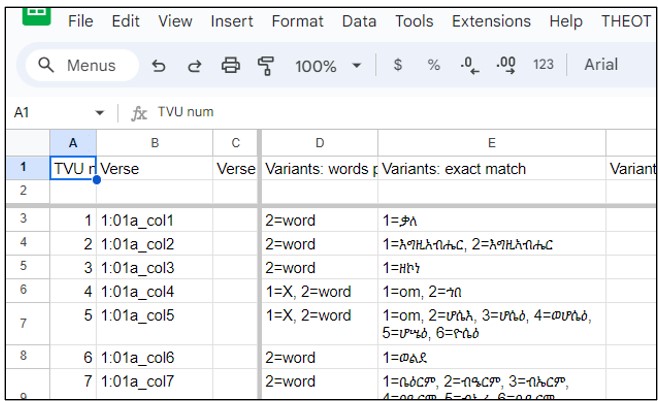The width and height of the screenshot is (658, 401).
Task: Format as currency with dollar icon
Action: tap(398, 65)
